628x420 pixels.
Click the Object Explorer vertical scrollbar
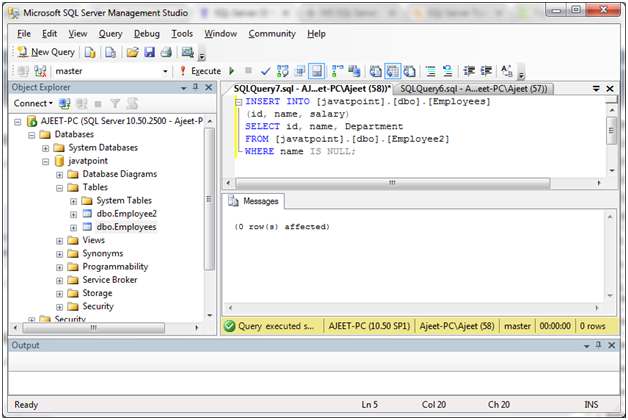tap(209, 199)
